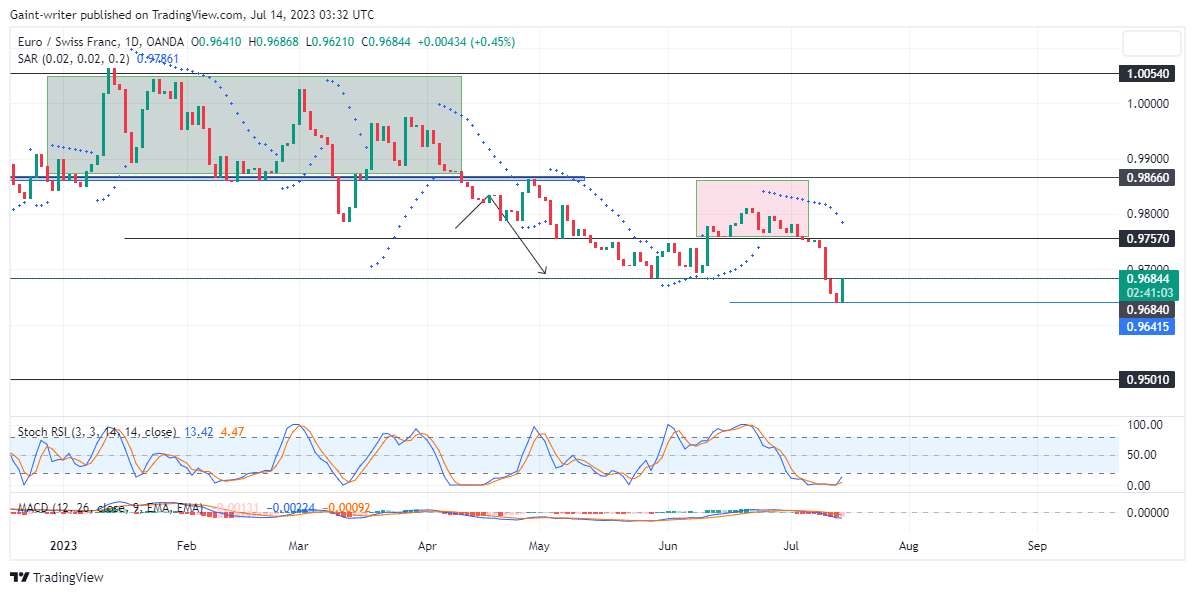The image size is (1195, 595).
Task: Click the Stoch RSI indicator legend
Action: [x=97, y=432]
